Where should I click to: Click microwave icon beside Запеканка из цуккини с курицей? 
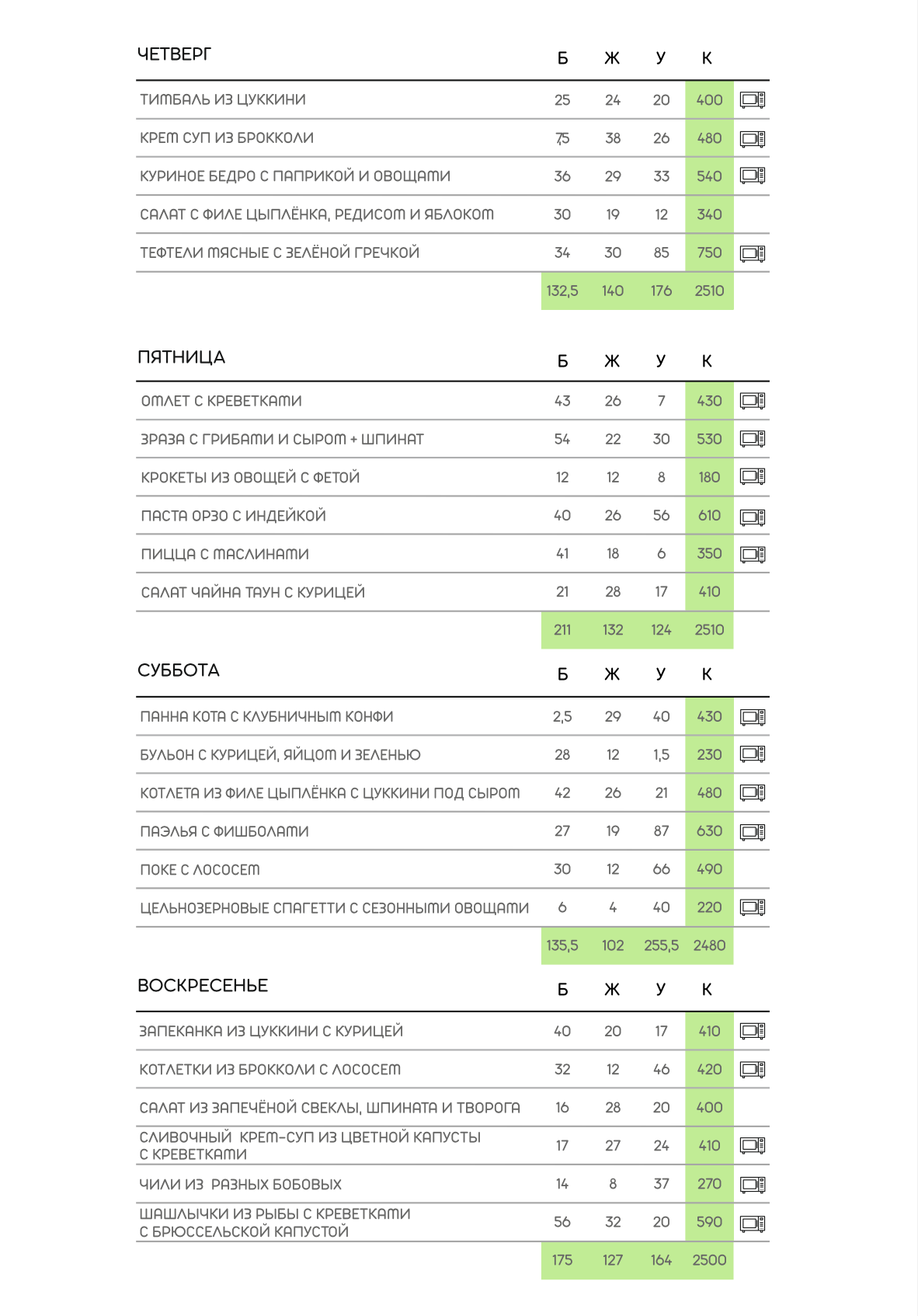tap(753, 1031)
